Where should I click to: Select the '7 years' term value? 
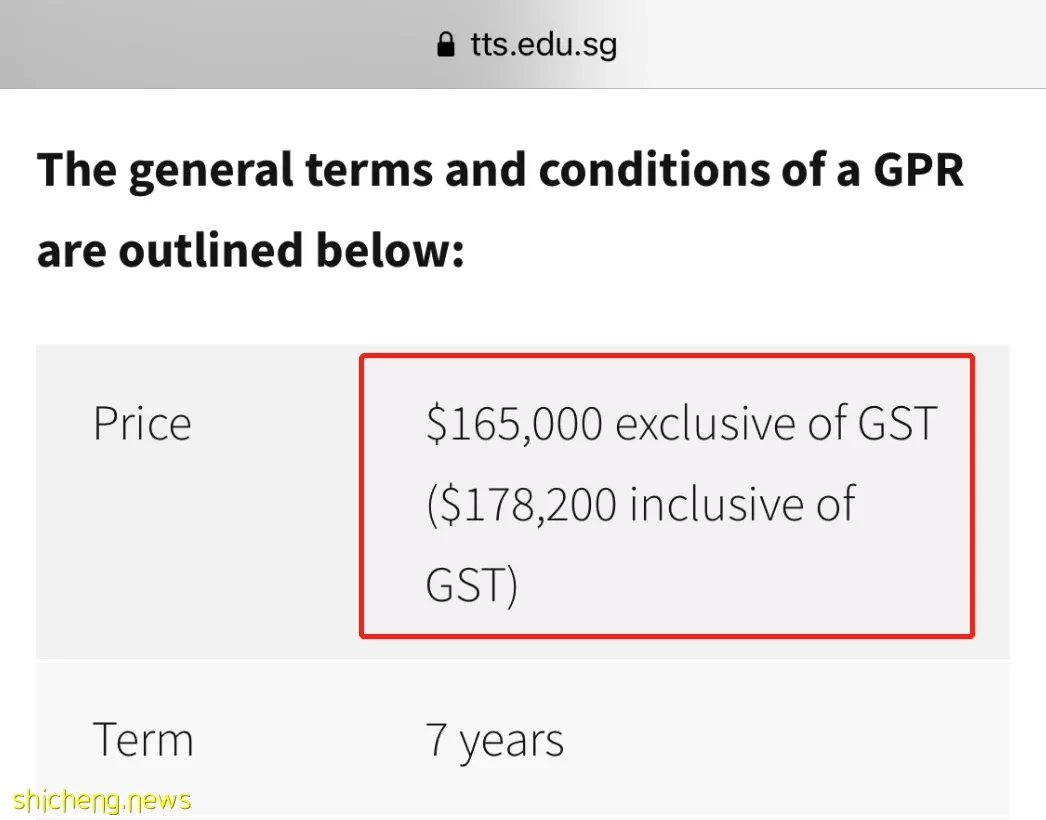[494, 741]
